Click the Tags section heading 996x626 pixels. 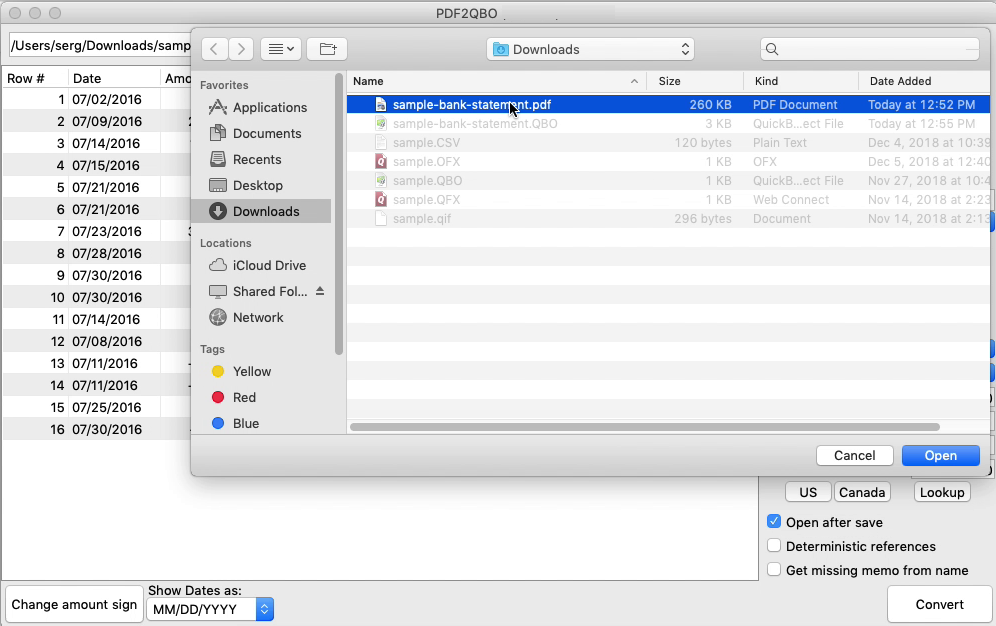(212, 349)
